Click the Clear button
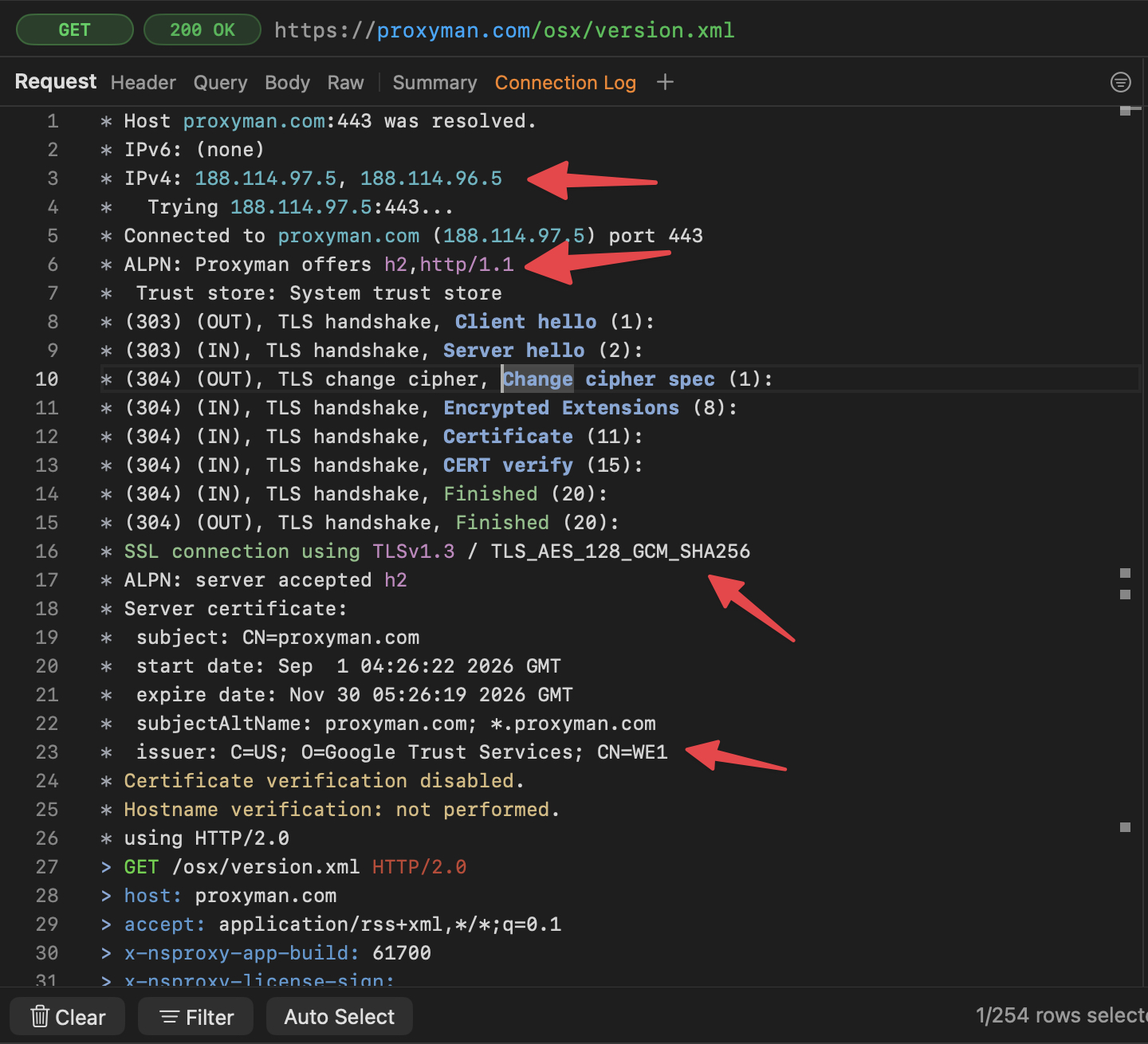This screenshot has width=1148, height=1044. point(68,1017)
